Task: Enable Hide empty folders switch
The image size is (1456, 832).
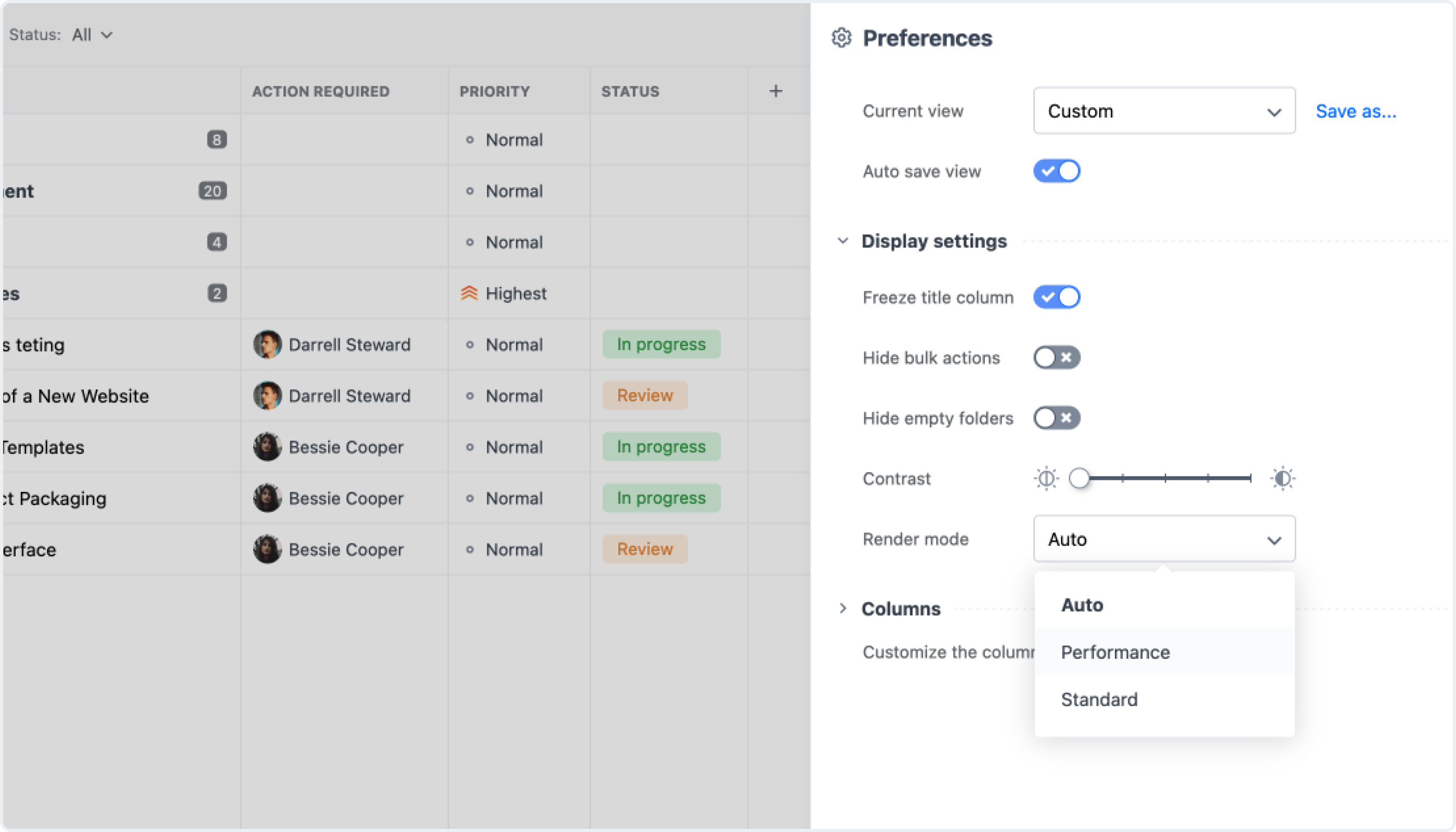Action: pyautogui.click(x=1057, y=418)
